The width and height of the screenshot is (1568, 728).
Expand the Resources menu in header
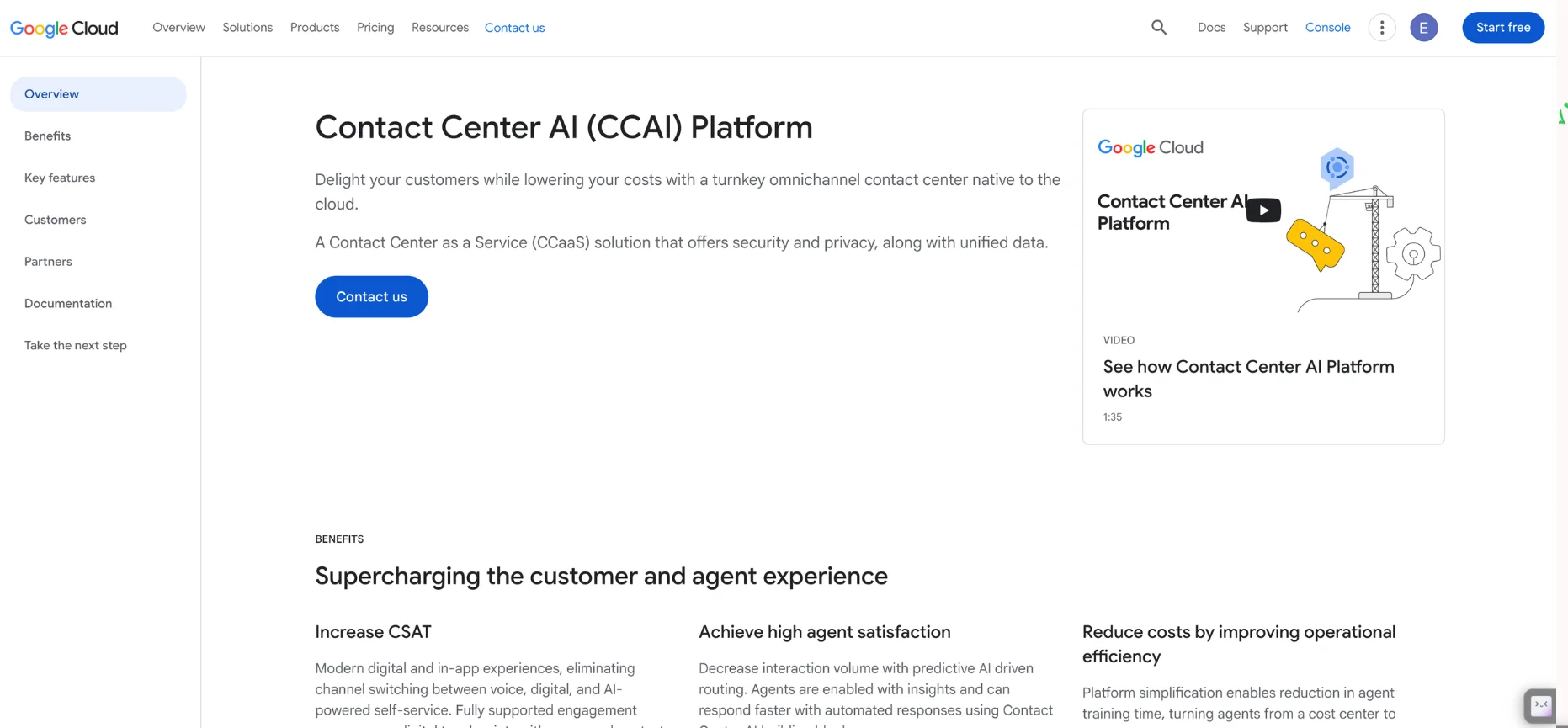[440, 28]
